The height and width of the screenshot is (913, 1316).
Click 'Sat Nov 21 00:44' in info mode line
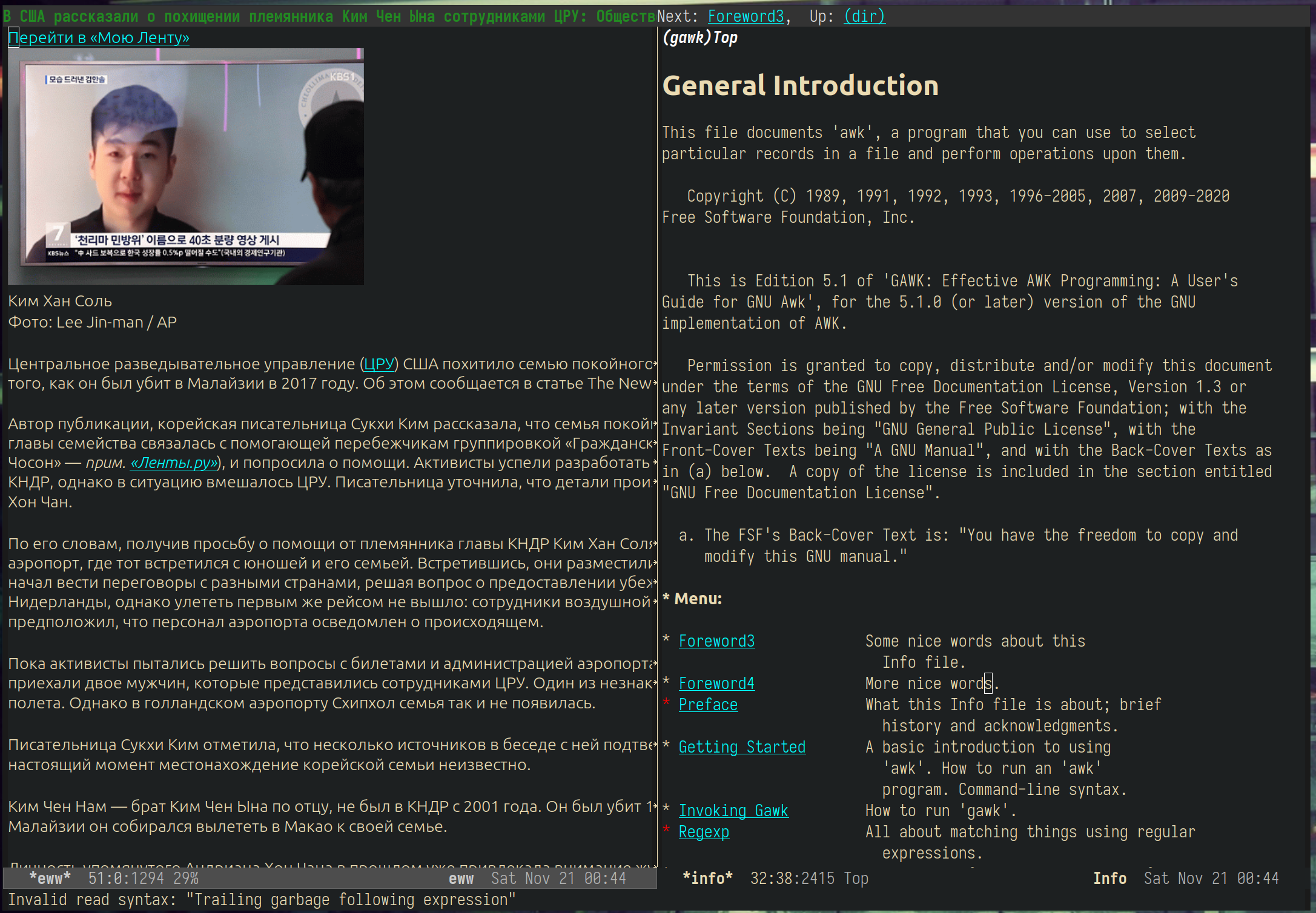pyautogui.click(x=1211, y=878)
